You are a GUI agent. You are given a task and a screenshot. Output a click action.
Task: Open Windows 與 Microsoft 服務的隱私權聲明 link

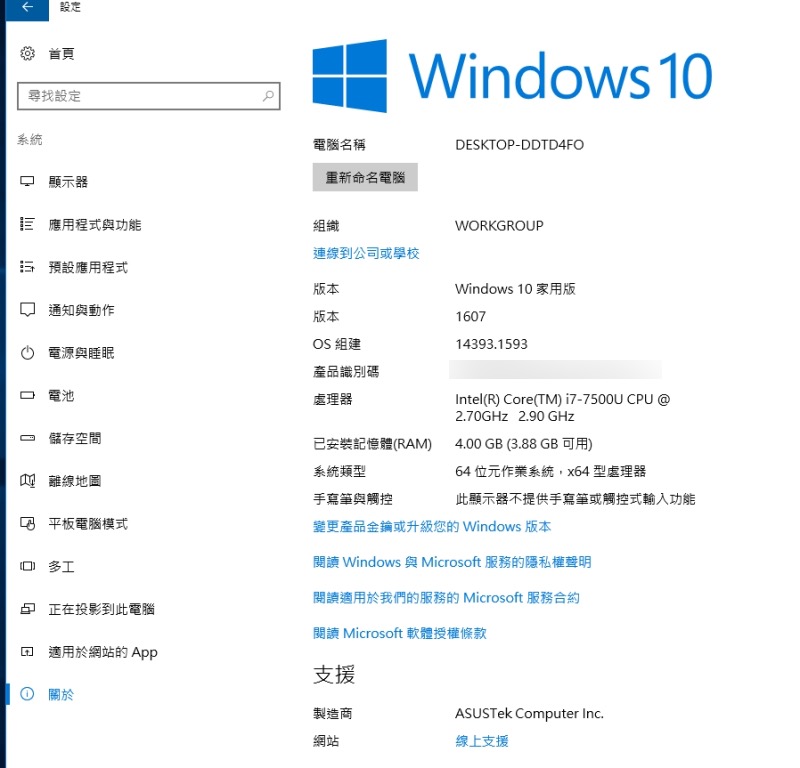point(452,562)
